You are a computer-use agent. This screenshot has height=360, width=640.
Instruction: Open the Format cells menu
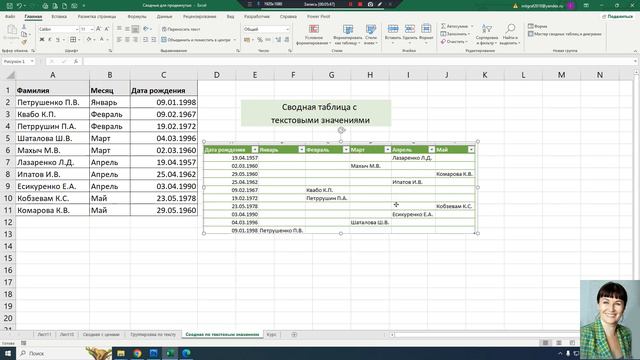[426, 35]
